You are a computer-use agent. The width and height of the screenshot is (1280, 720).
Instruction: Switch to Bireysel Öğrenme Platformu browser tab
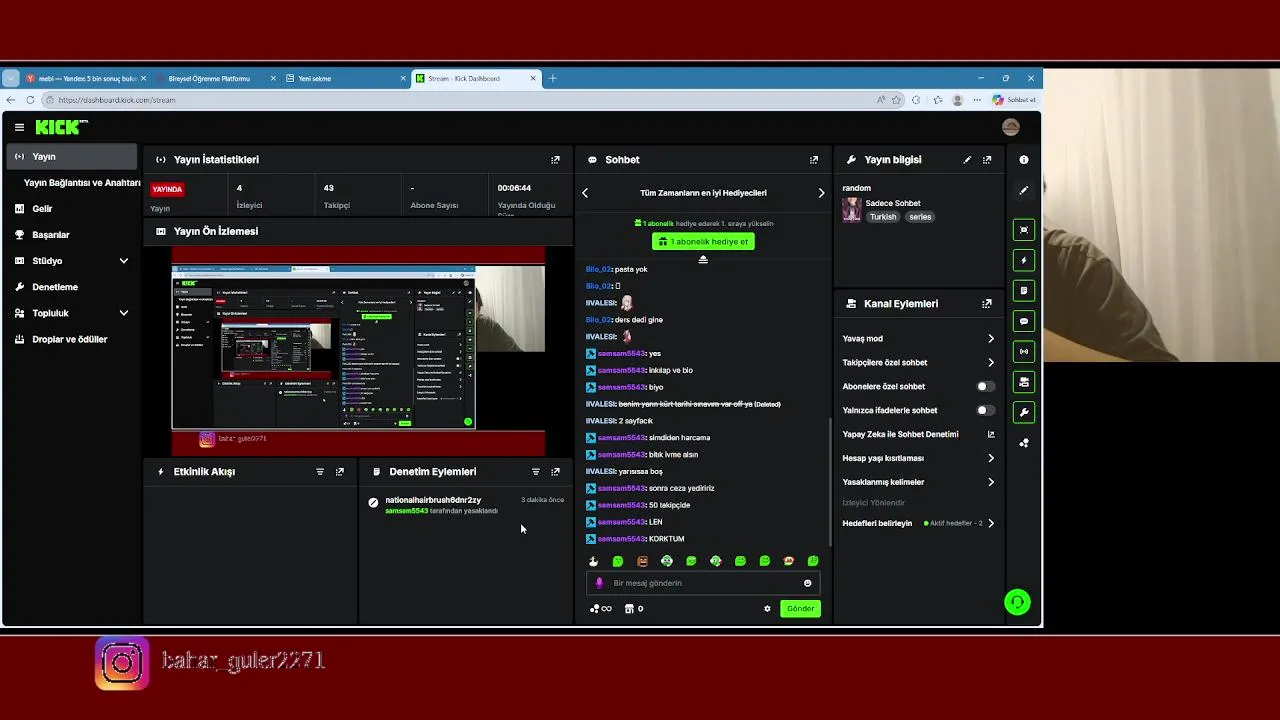click(215, 78)
